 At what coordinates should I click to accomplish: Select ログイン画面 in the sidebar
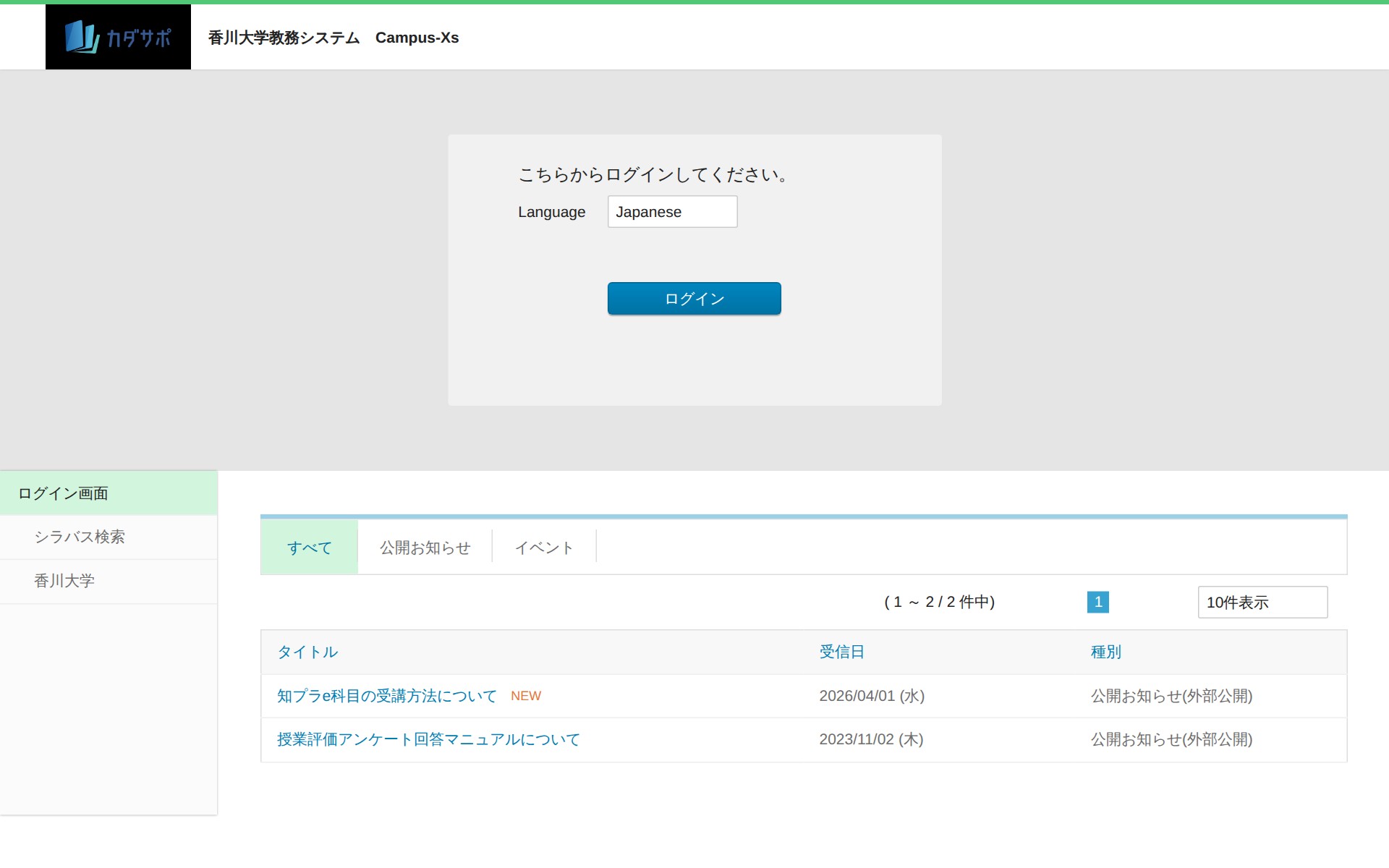tap(64, 493)
